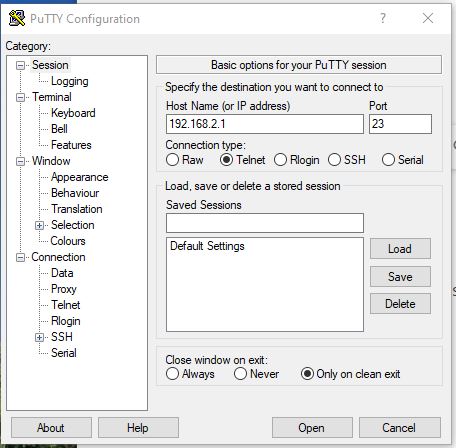Click the question mark help icon

(x=383, y=18)
